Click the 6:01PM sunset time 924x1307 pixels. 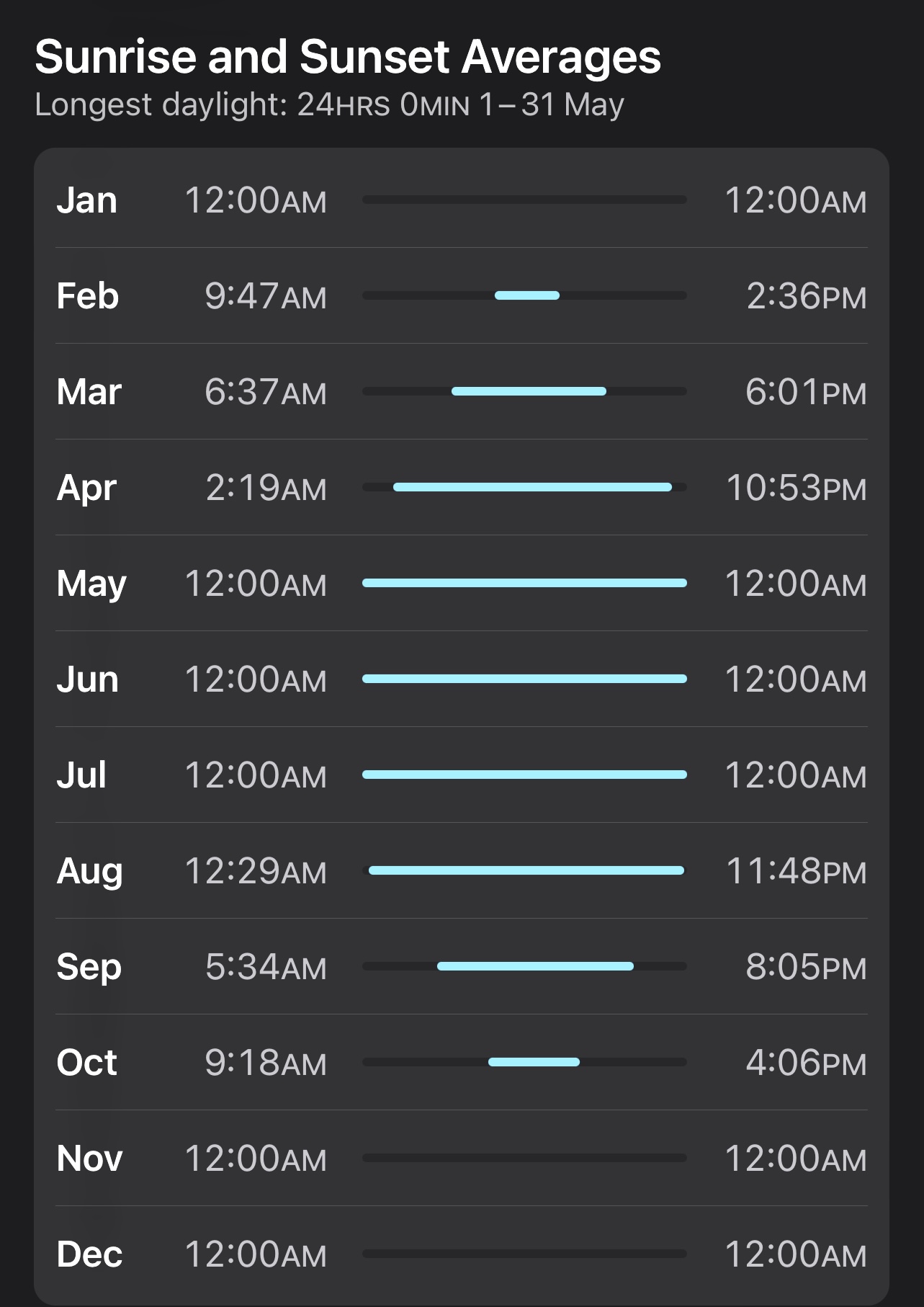point(806,392)
